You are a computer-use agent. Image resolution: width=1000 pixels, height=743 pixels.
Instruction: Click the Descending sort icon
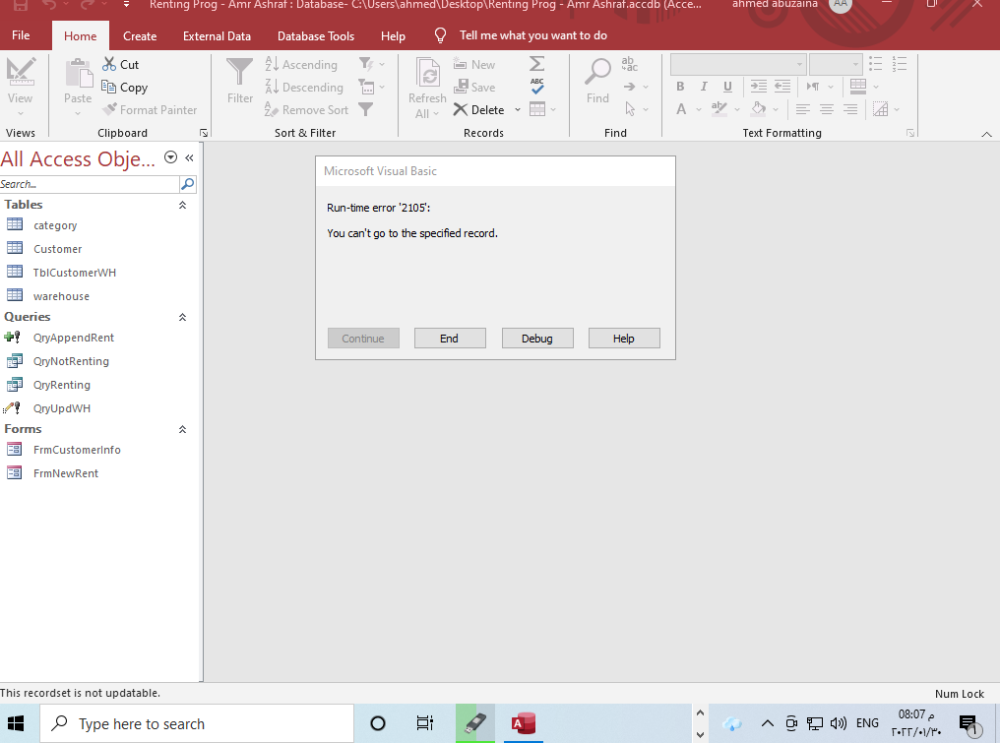(x=272, y=87)
